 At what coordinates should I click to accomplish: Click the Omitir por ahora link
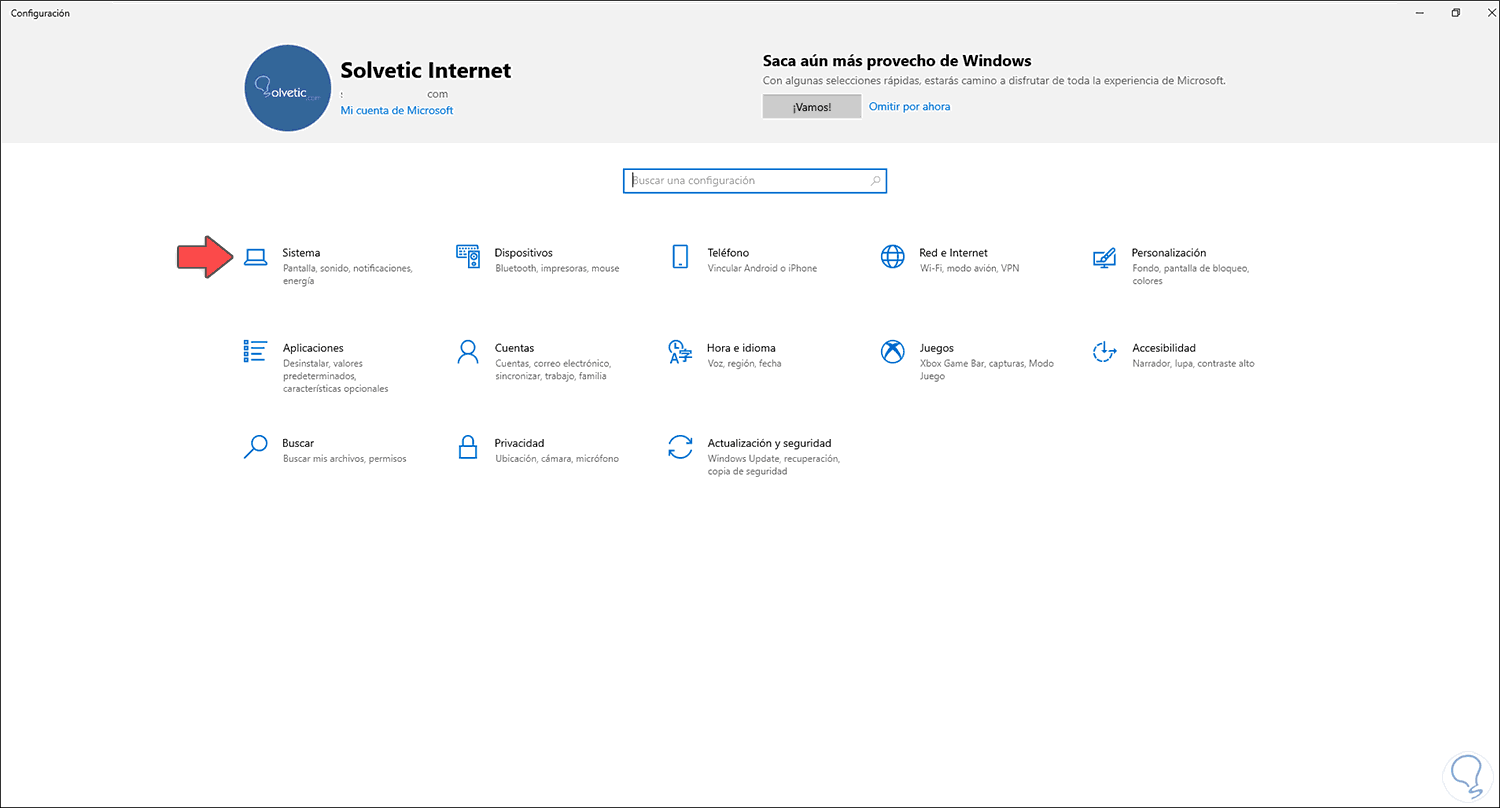tap(909, 106)
